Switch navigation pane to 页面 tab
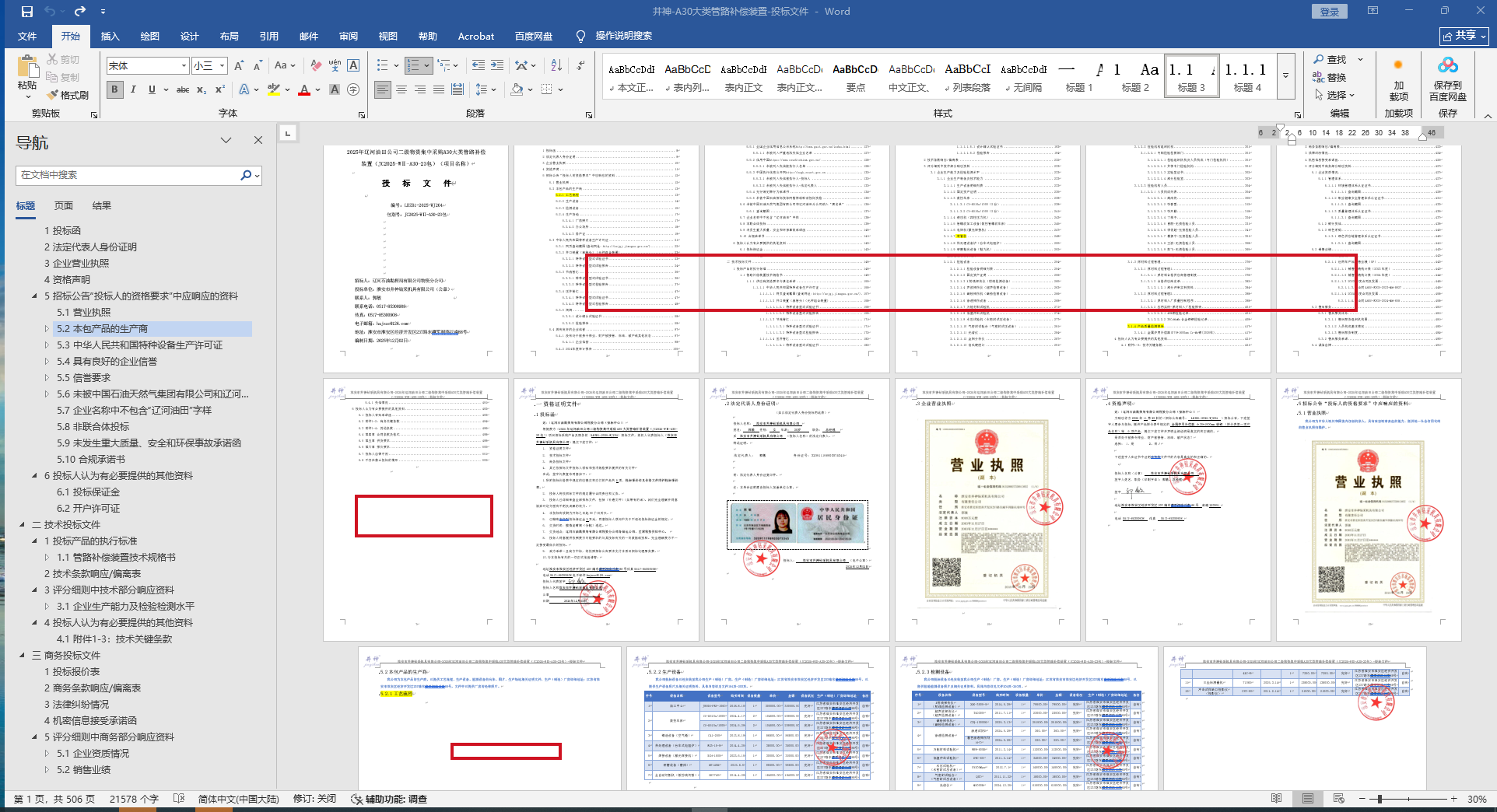1497x812 pixels. click(64, 205)
